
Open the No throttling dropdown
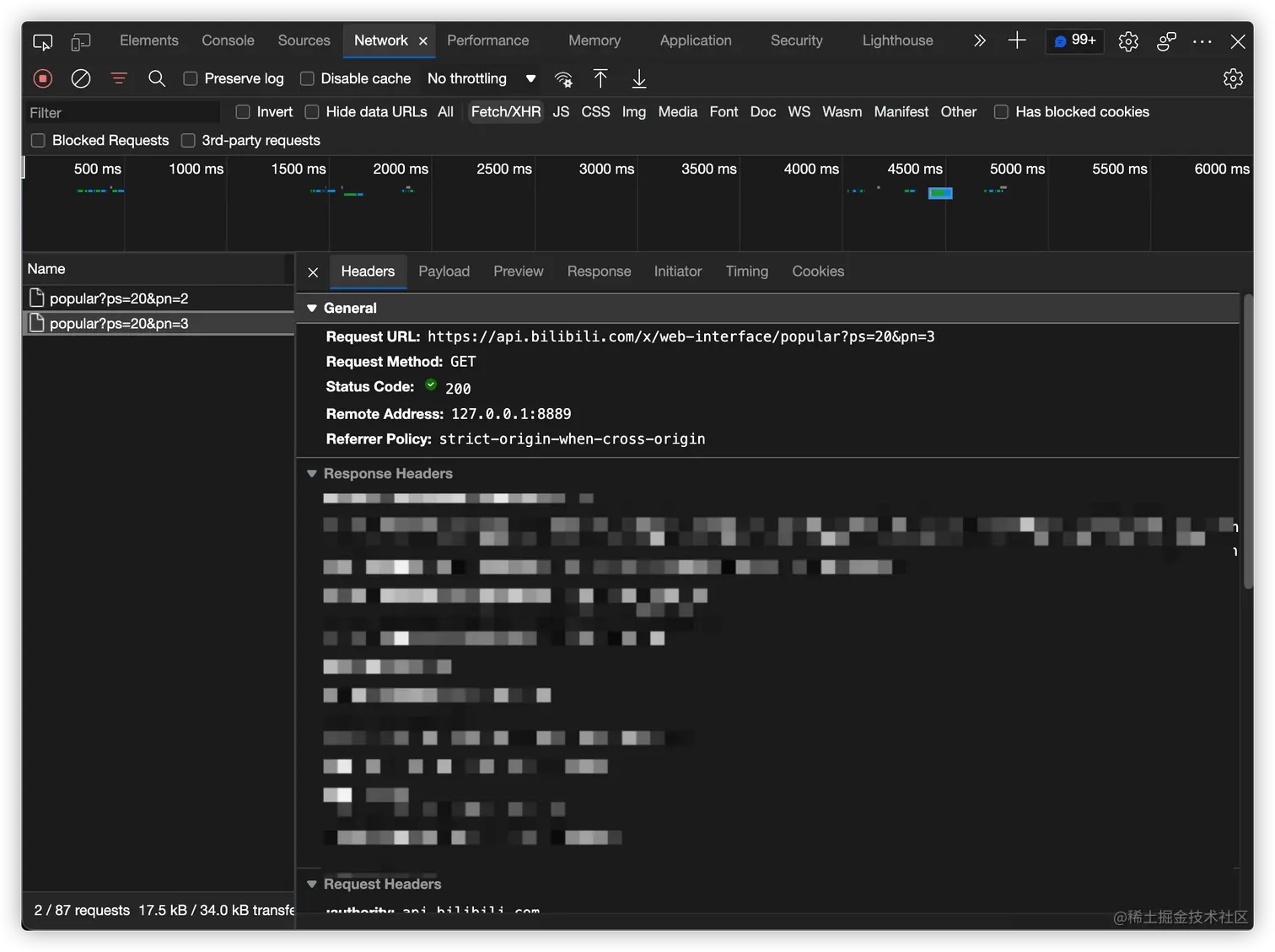pyautogui.click(x=481, y=78)
